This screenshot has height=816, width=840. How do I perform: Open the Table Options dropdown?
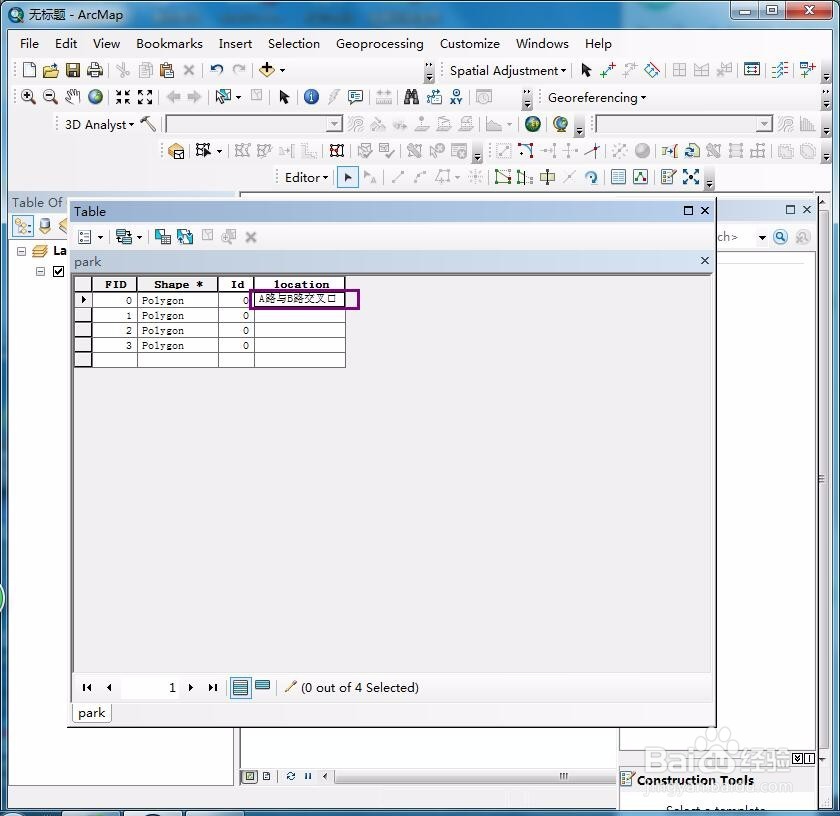tap(91, 237)
